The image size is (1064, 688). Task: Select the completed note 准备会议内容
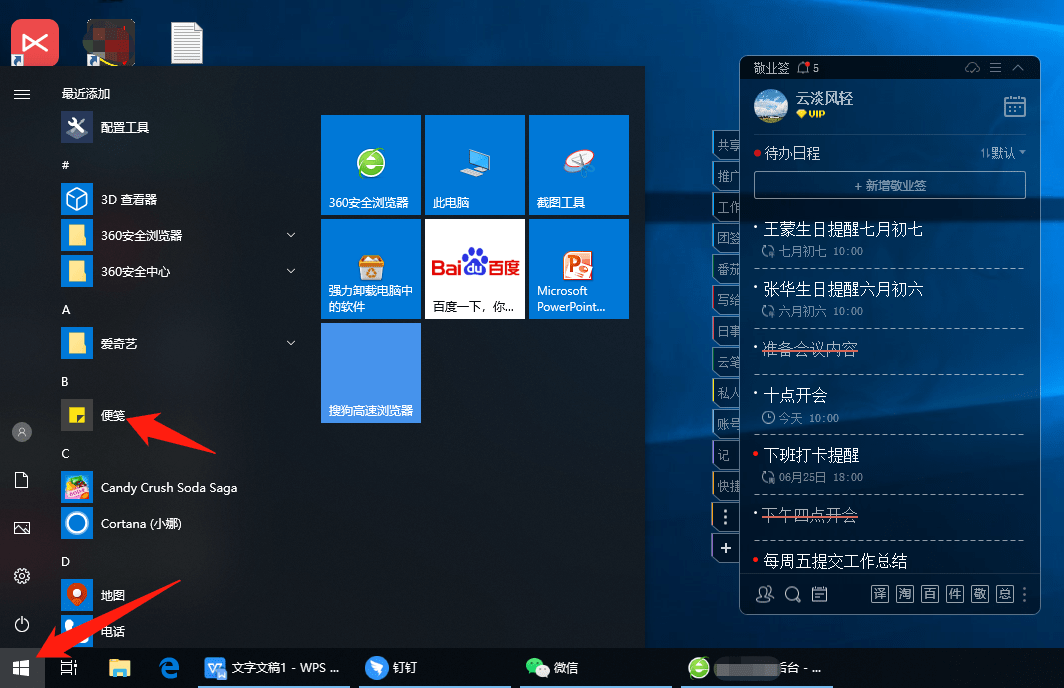coord(810,349)
